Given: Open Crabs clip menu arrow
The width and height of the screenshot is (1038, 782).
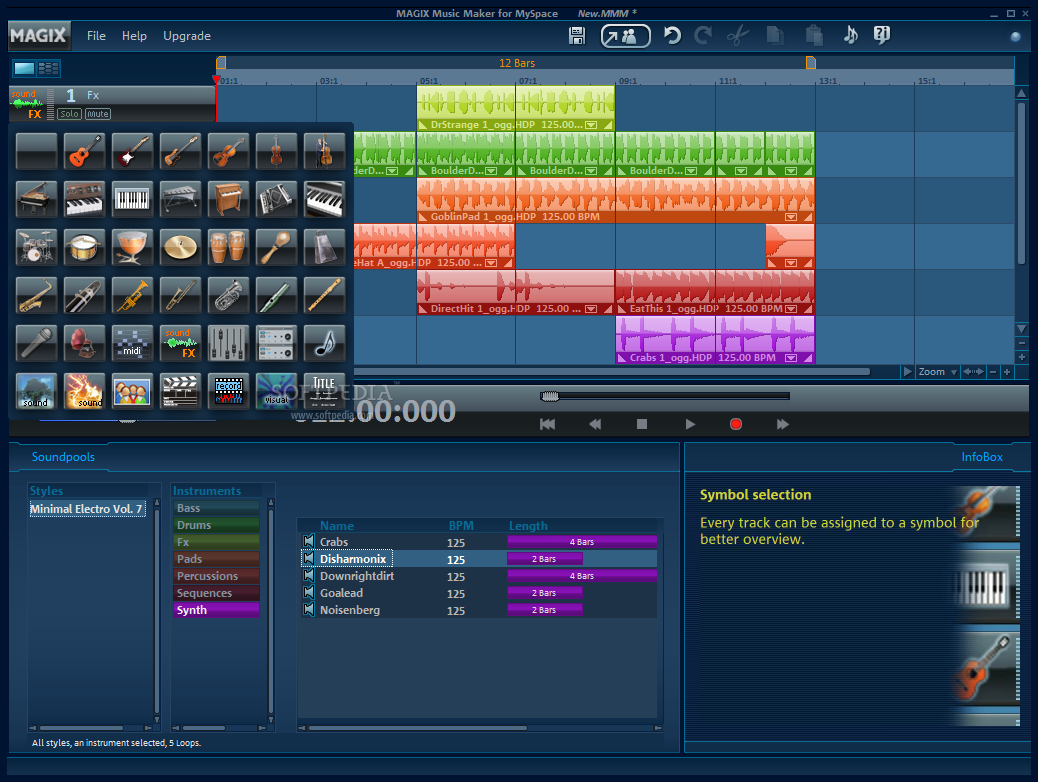Looking at the screenshot, I should [790, 358].
